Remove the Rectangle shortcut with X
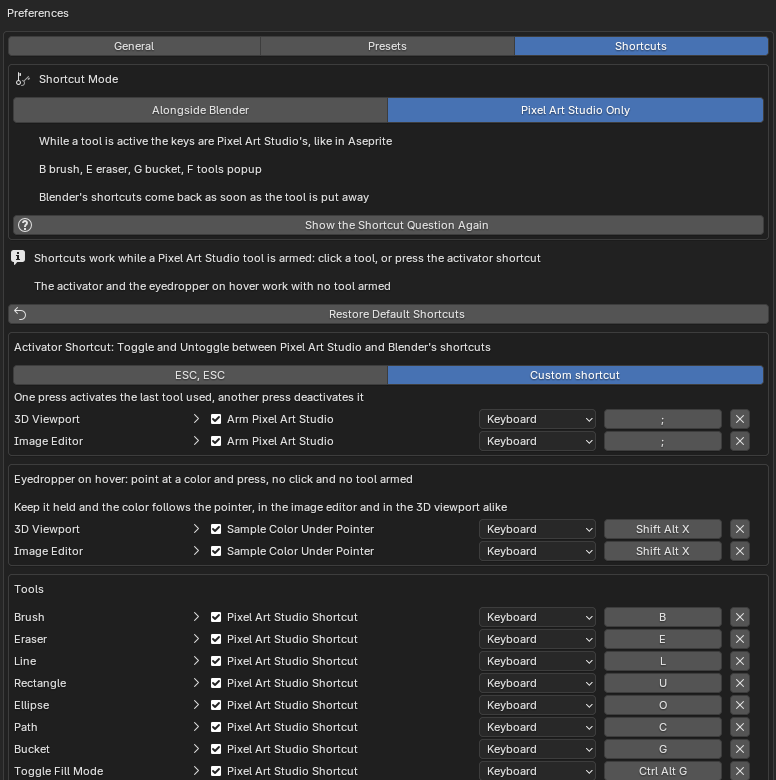This screenshot has width=776, height=780. tap(740, 683)
